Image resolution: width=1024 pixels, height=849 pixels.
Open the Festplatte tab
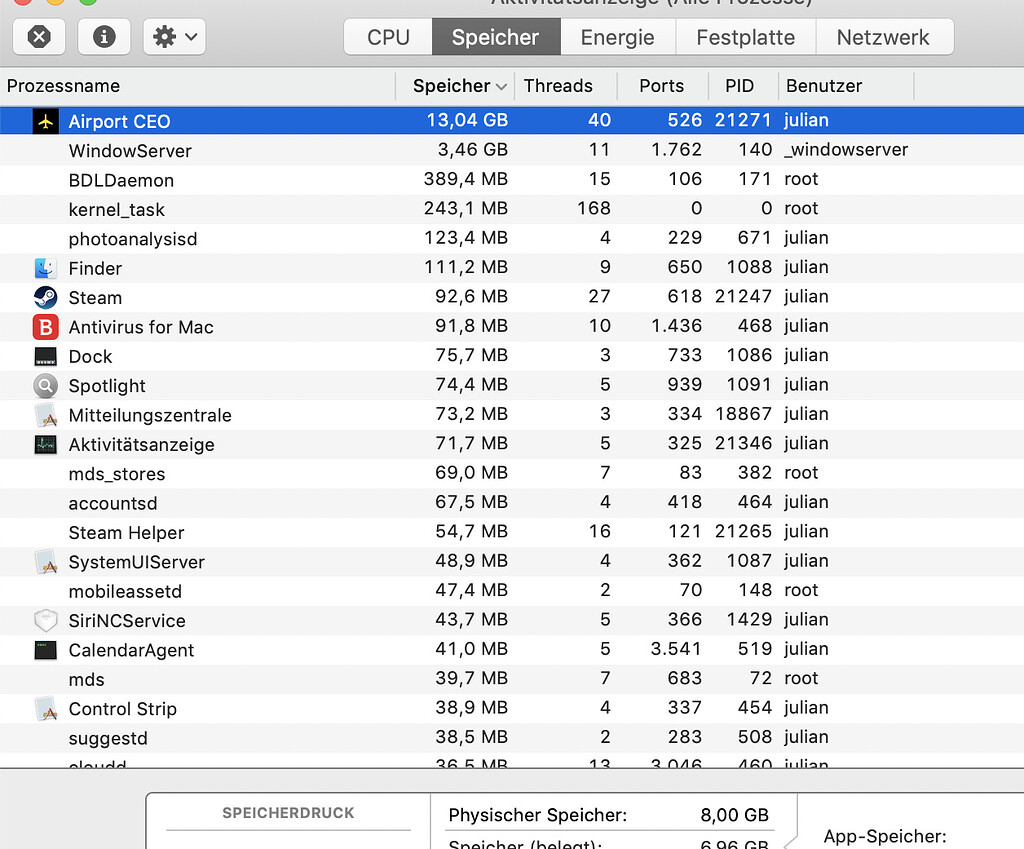tap(746, 37)
